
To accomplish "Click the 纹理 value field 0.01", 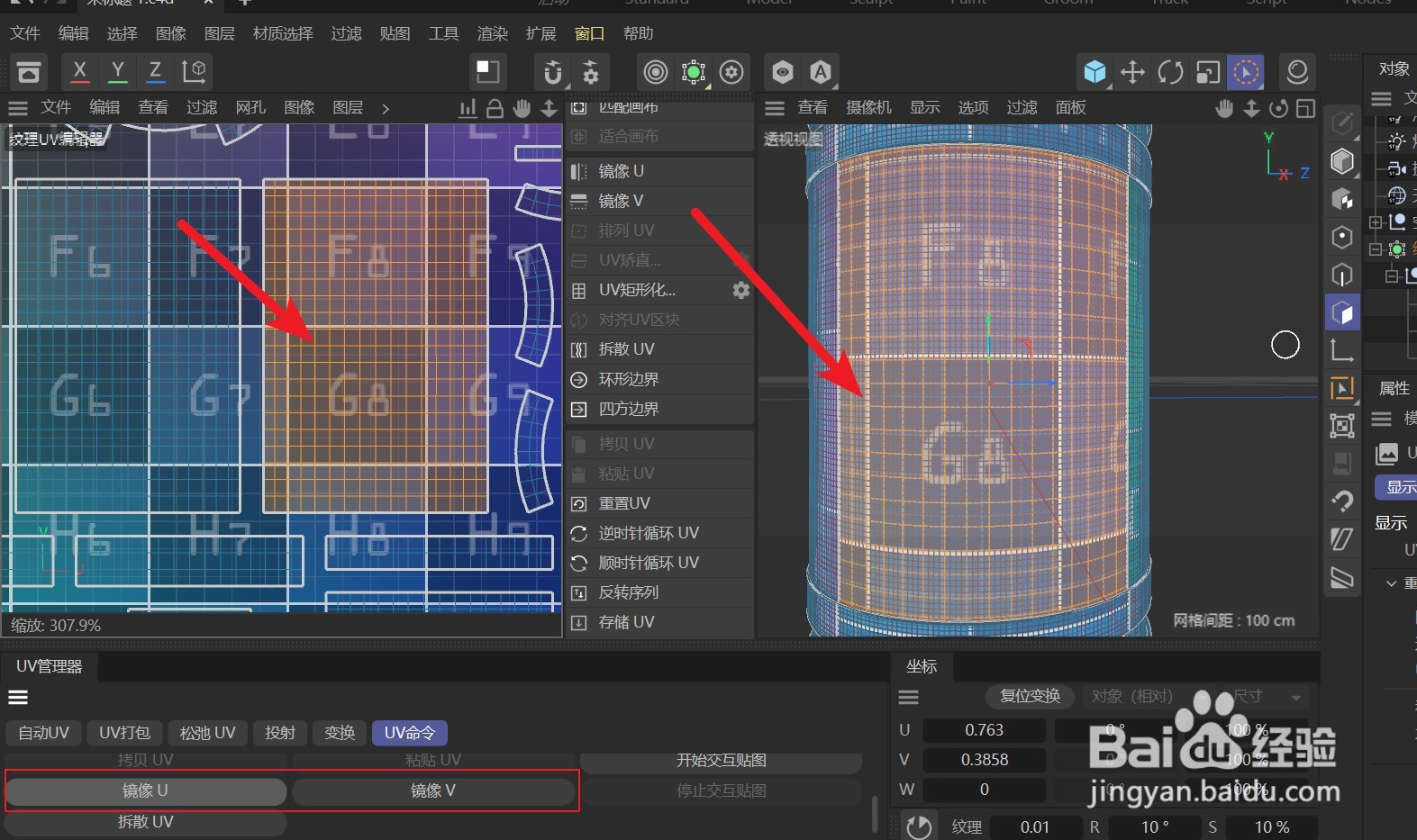I will (1035, 827).
